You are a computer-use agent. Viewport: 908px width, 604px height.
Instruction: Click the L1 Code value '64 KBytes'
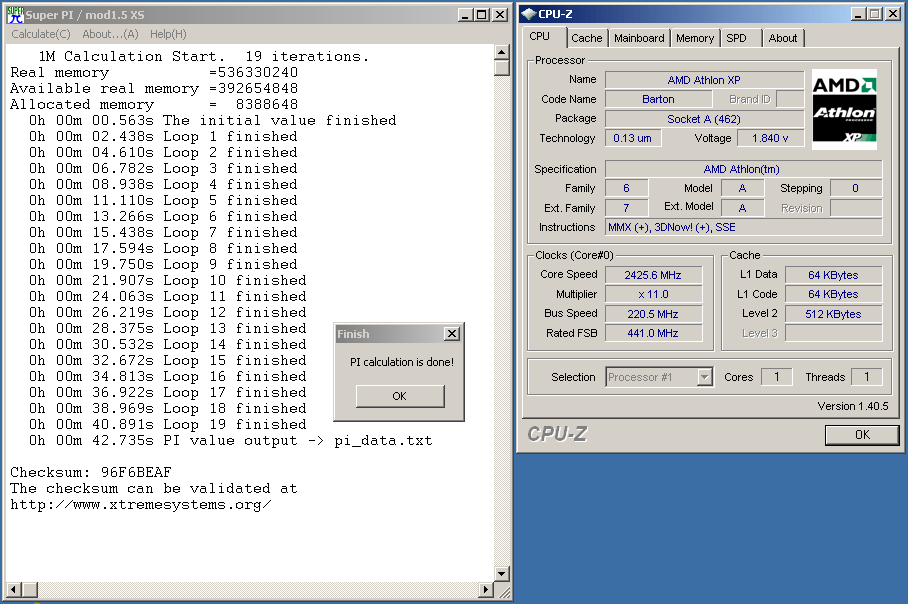pos(833,294)
